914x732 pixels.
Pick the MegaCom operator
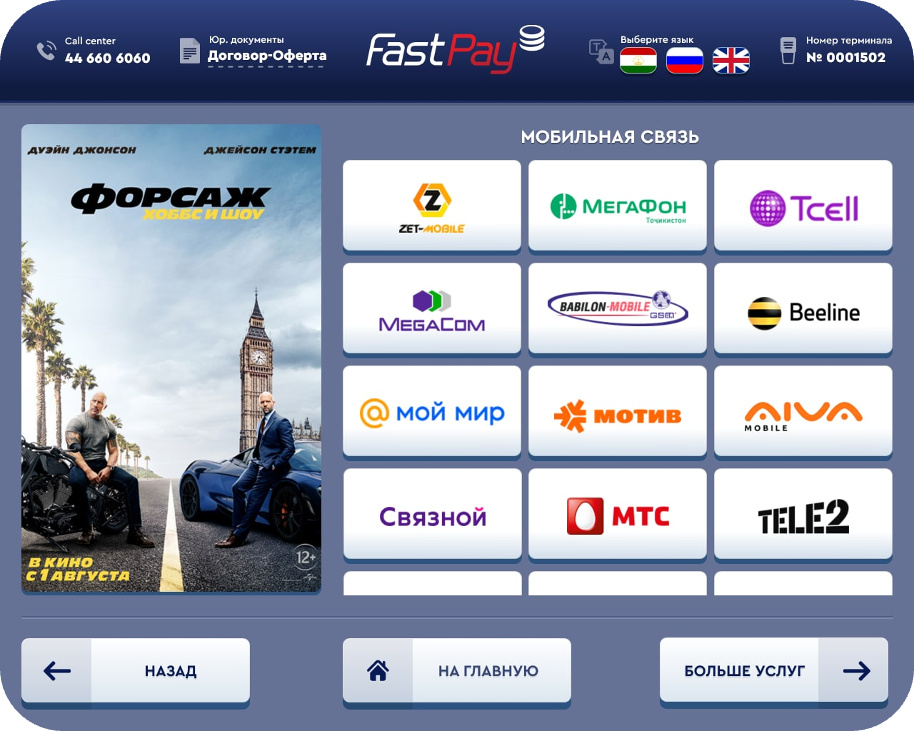click(432, 308)
